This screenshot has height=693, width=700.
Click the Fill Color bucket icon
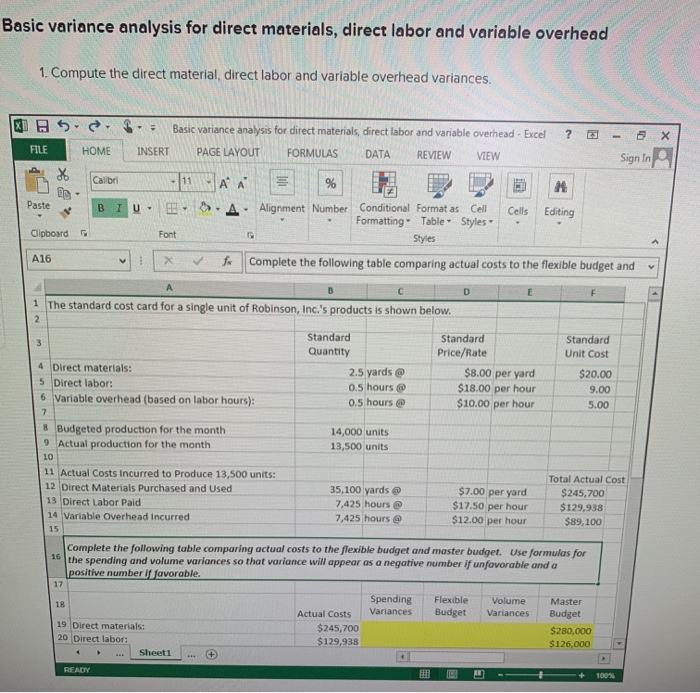[x=205, y=209]
